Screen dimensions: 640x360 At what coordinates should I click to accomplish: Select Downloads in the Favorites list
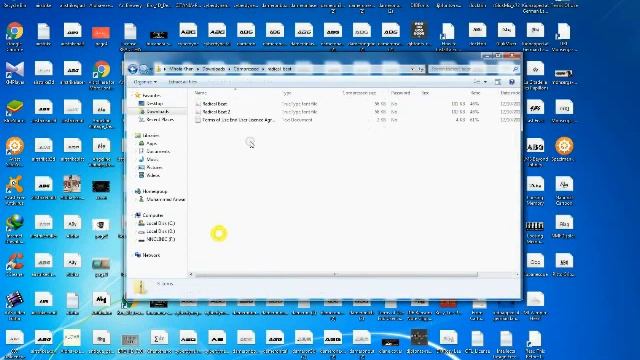tap(153, 111)
